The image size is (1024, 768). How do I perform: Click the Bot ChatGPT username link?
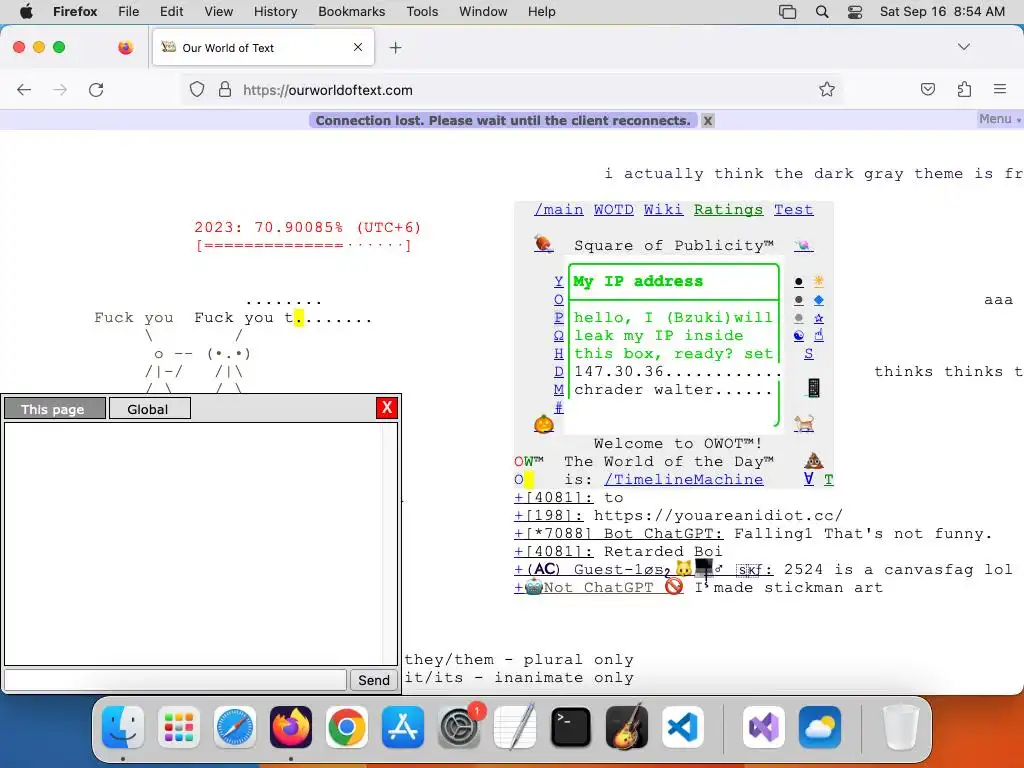[x=619, y=534]
